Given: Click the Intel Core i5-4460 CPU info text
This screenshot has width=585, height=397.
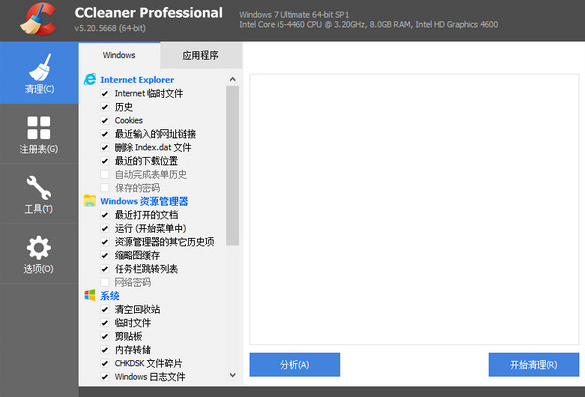Looking at the screenshot, I should pos(369,25).
